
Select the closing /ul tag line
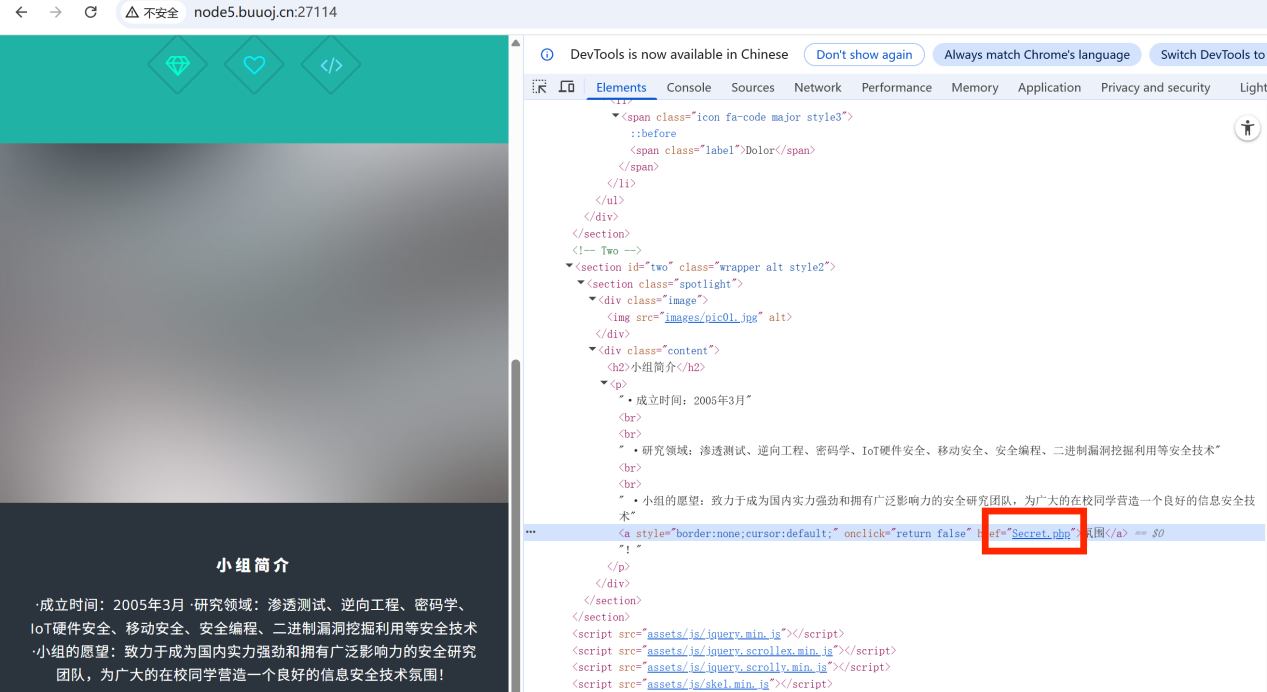tap(610, 200)
